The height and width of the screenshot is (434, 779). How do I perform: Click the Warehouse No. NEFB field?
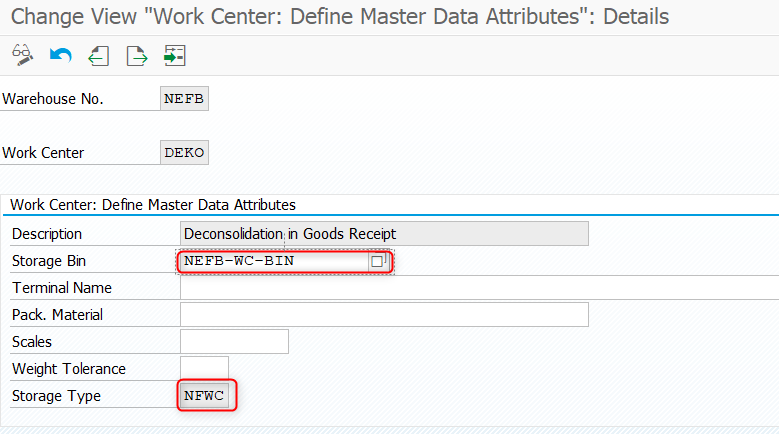[x=184, y=98]
